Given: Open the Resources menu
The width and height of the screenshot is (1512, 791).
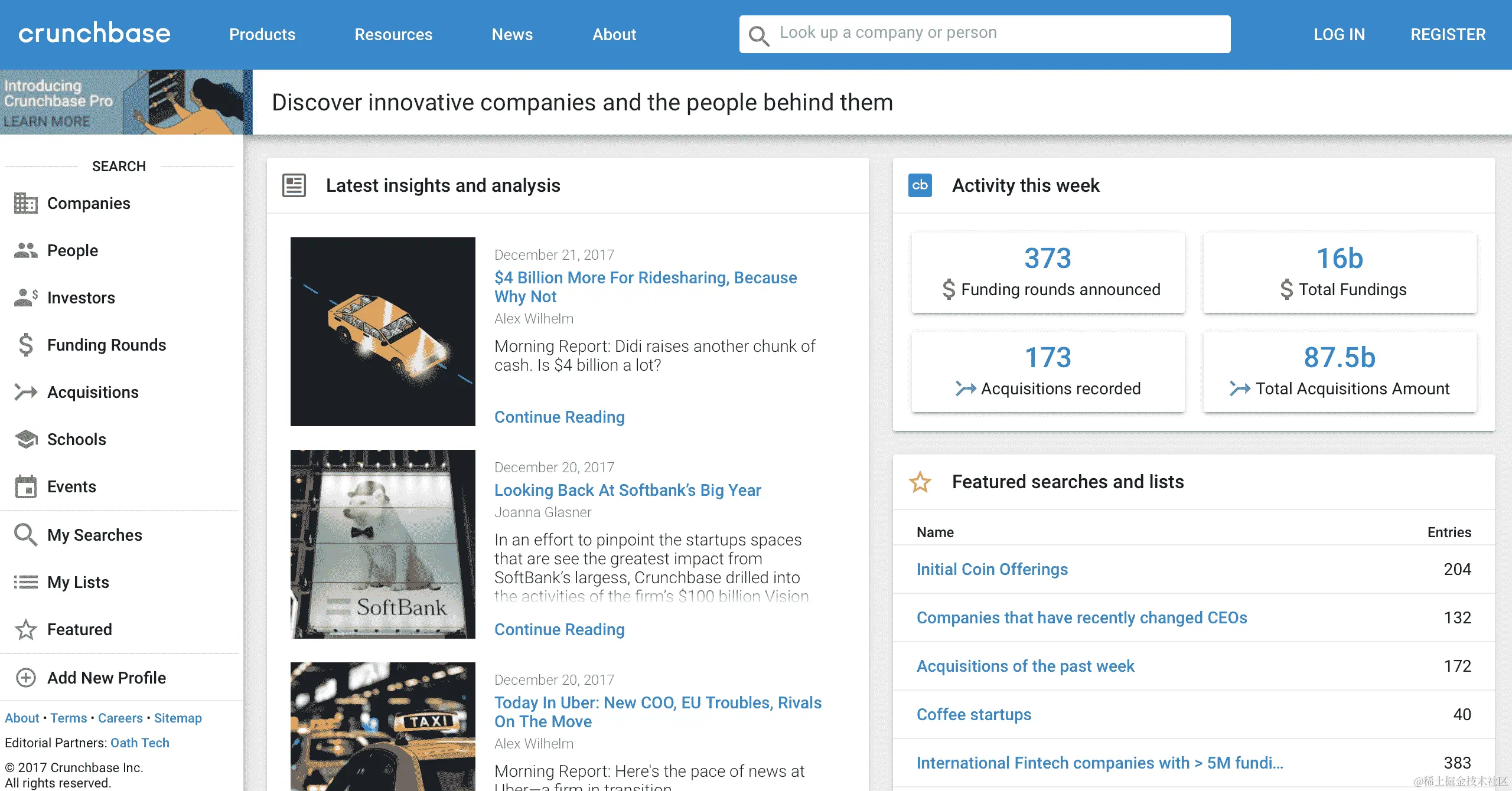Looking at the screenshot, I should pos(393,34).
